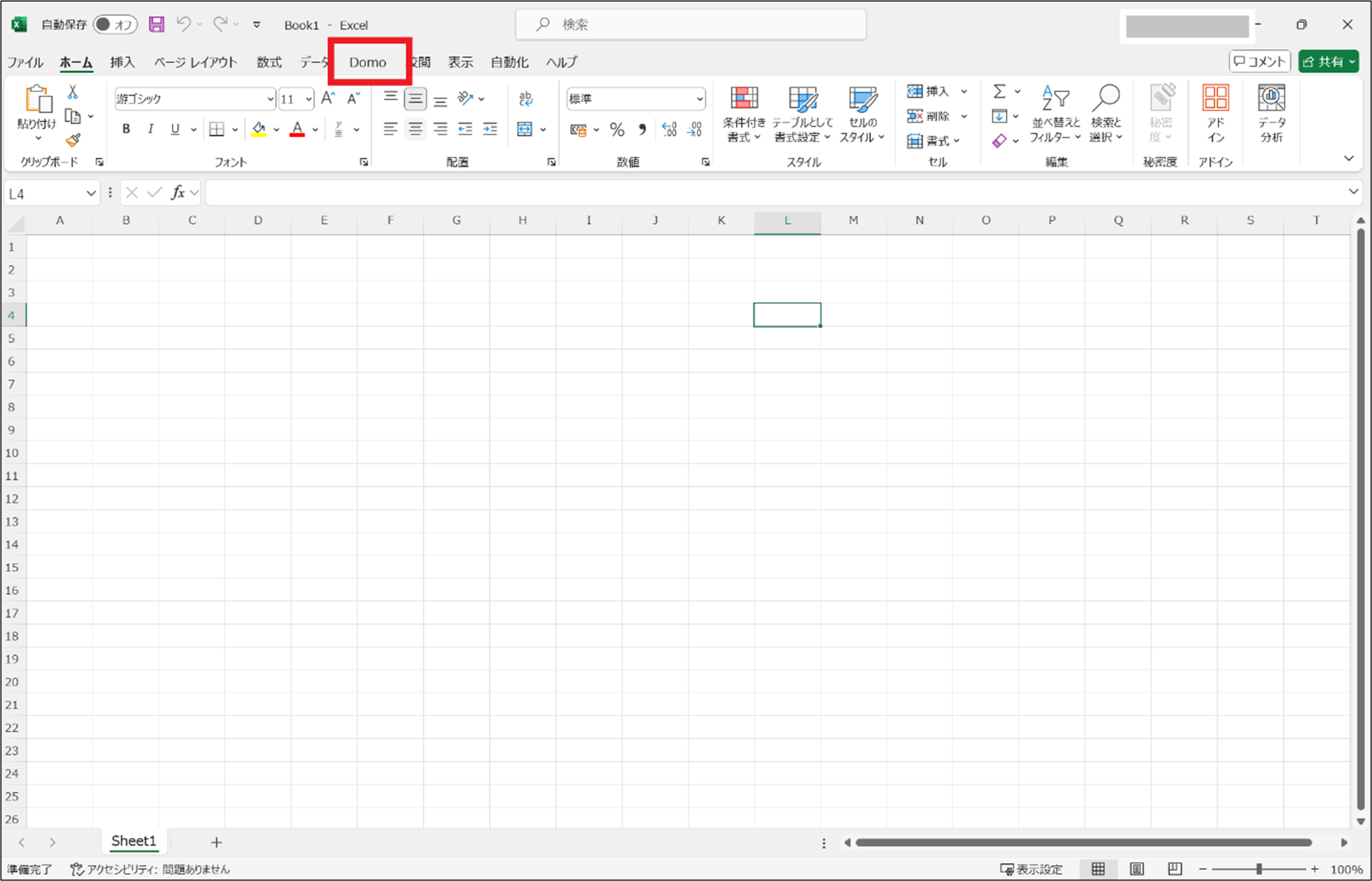Click the Copy icon in clipboard group

click(73, 116)
